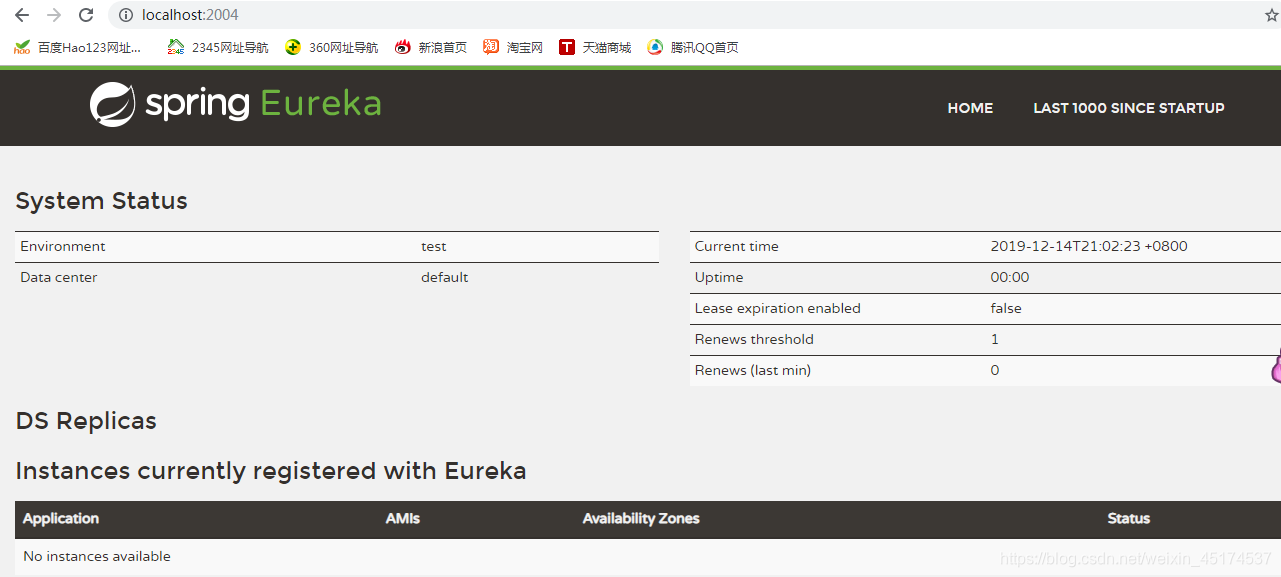Click the AMIs column header
Viewport: 1281px width, 577px height.
click(x=403, y=519)
